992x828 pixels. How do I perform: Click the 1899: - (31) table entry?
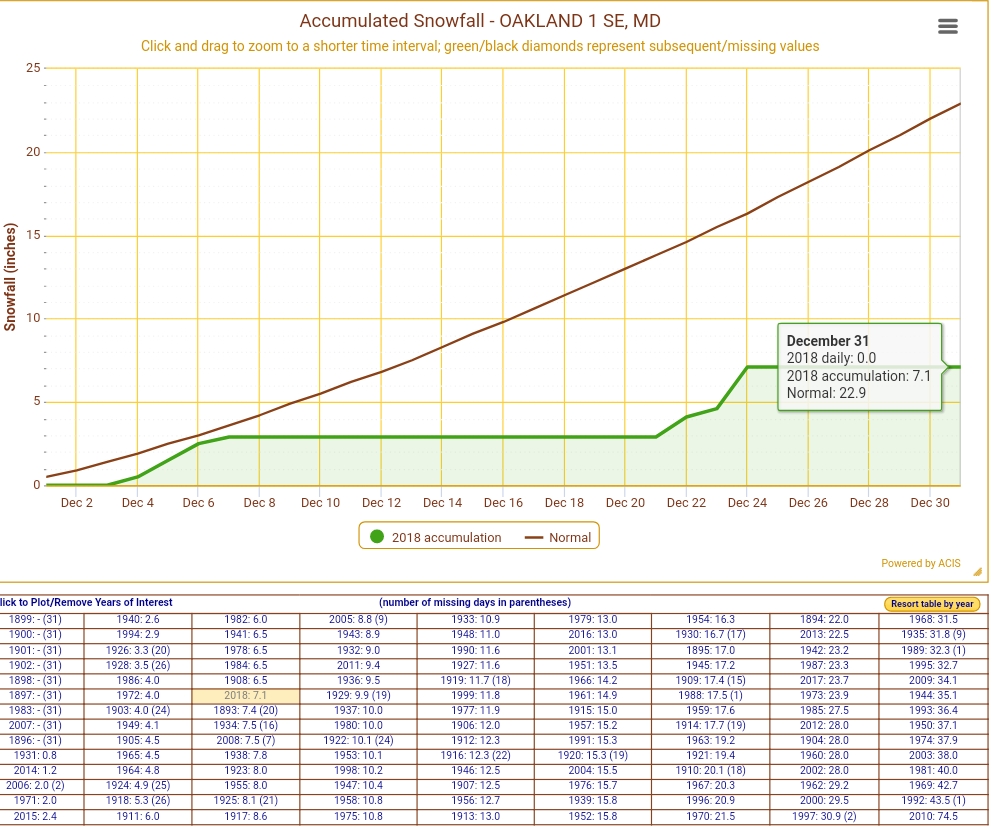(36, 619)
